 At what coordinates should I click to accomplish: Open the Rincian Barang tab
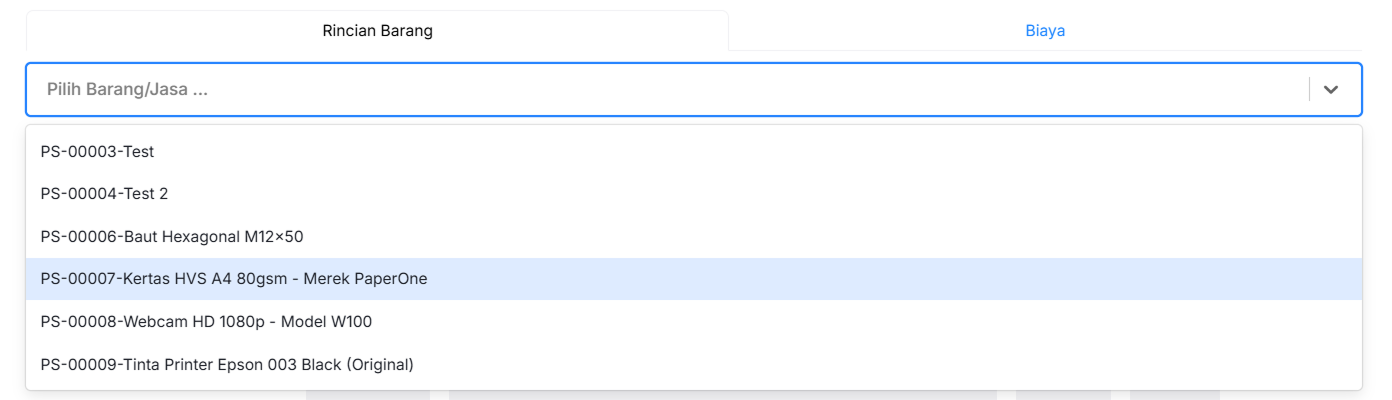click(377, 30)
